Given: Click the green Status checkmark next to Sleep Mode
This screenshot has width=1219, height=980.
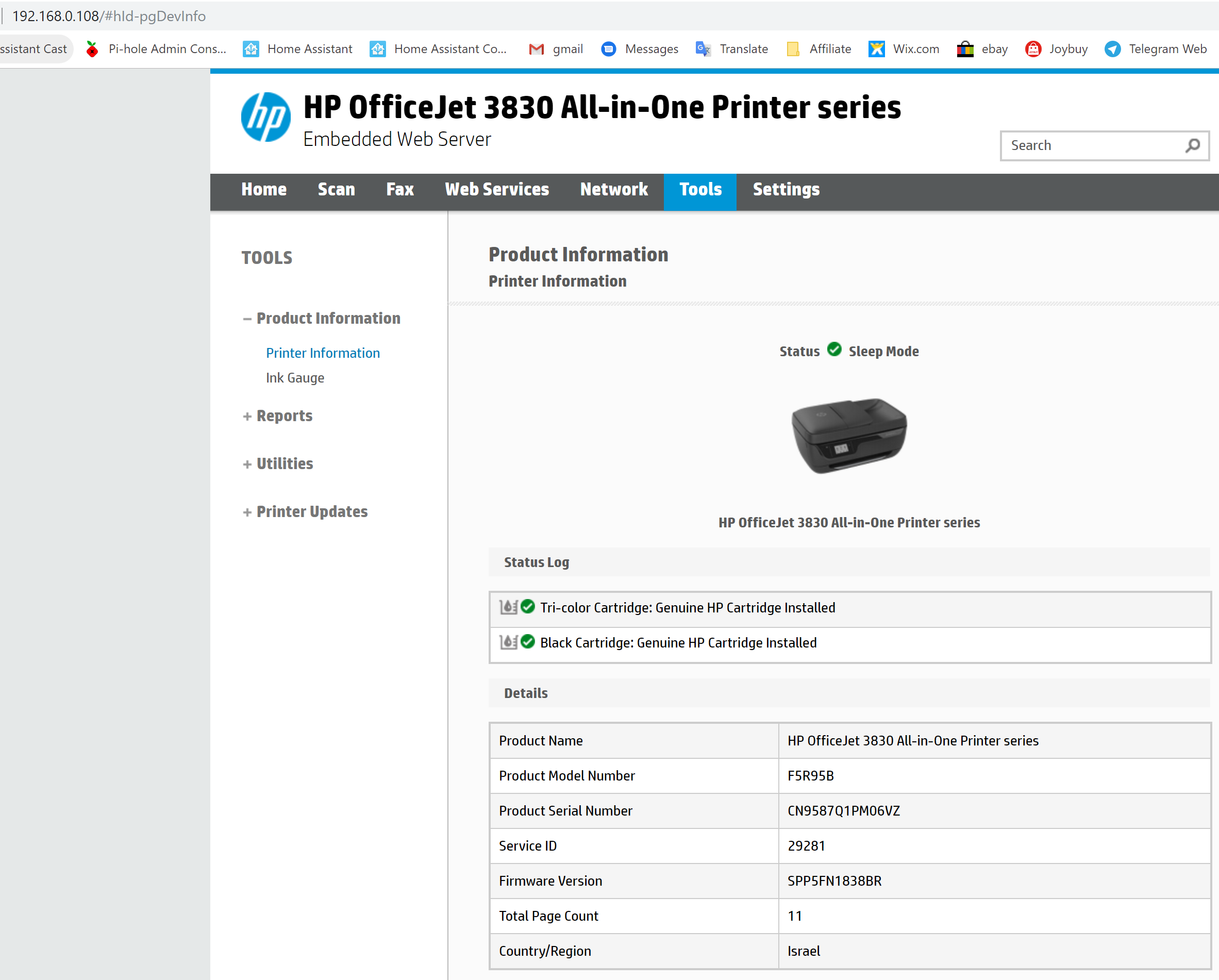Looking at the screenshot, I should (x=834, y=350).
